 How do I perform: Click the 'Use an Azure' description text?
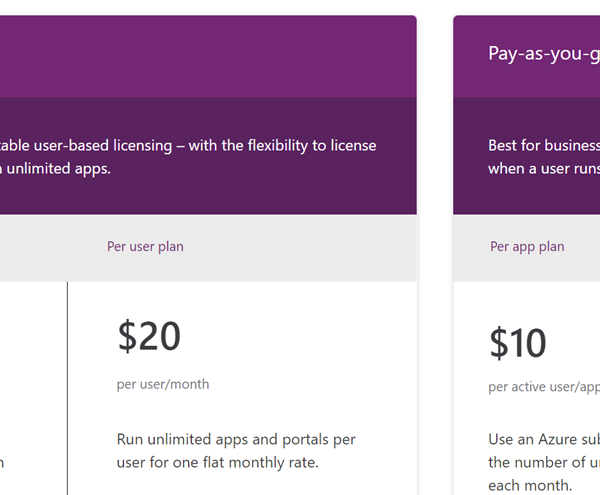(x=544, y=440)
